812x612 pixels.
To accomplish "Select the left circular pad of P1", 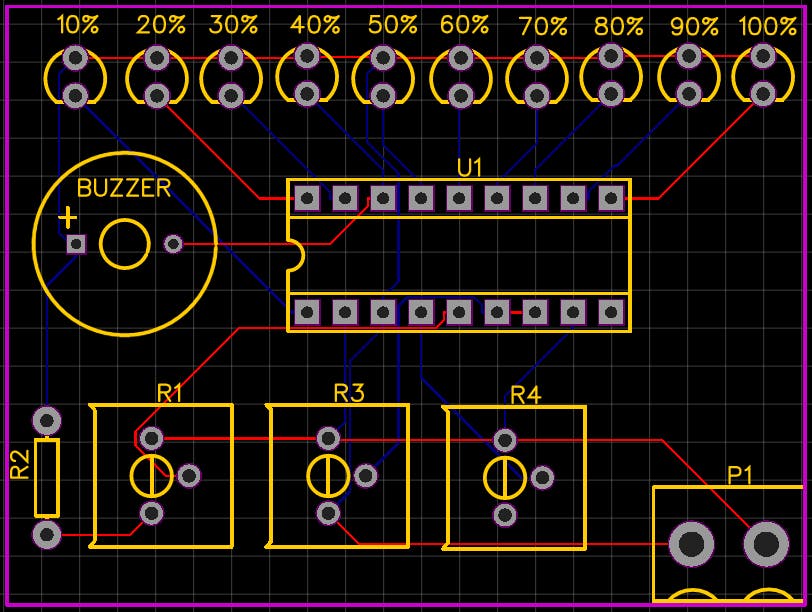I will [x=690, y=547].
